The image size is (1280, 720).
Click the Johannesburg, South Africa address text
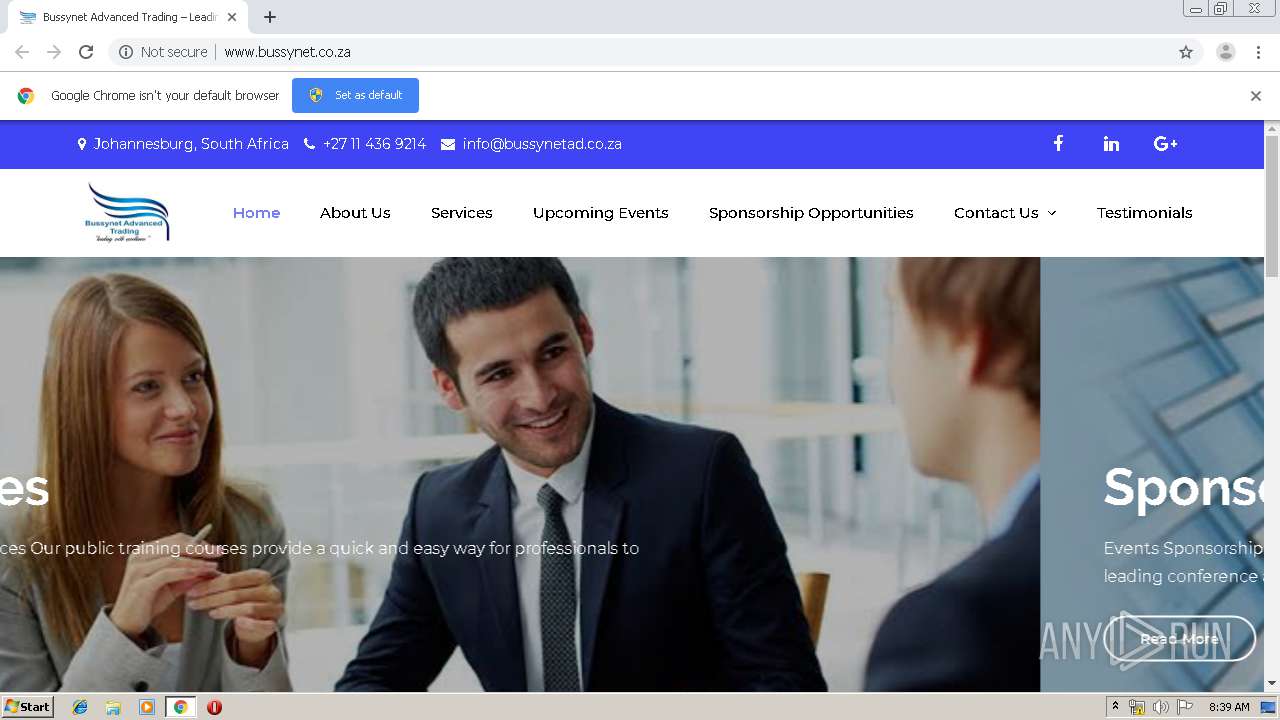click(191, 144)
